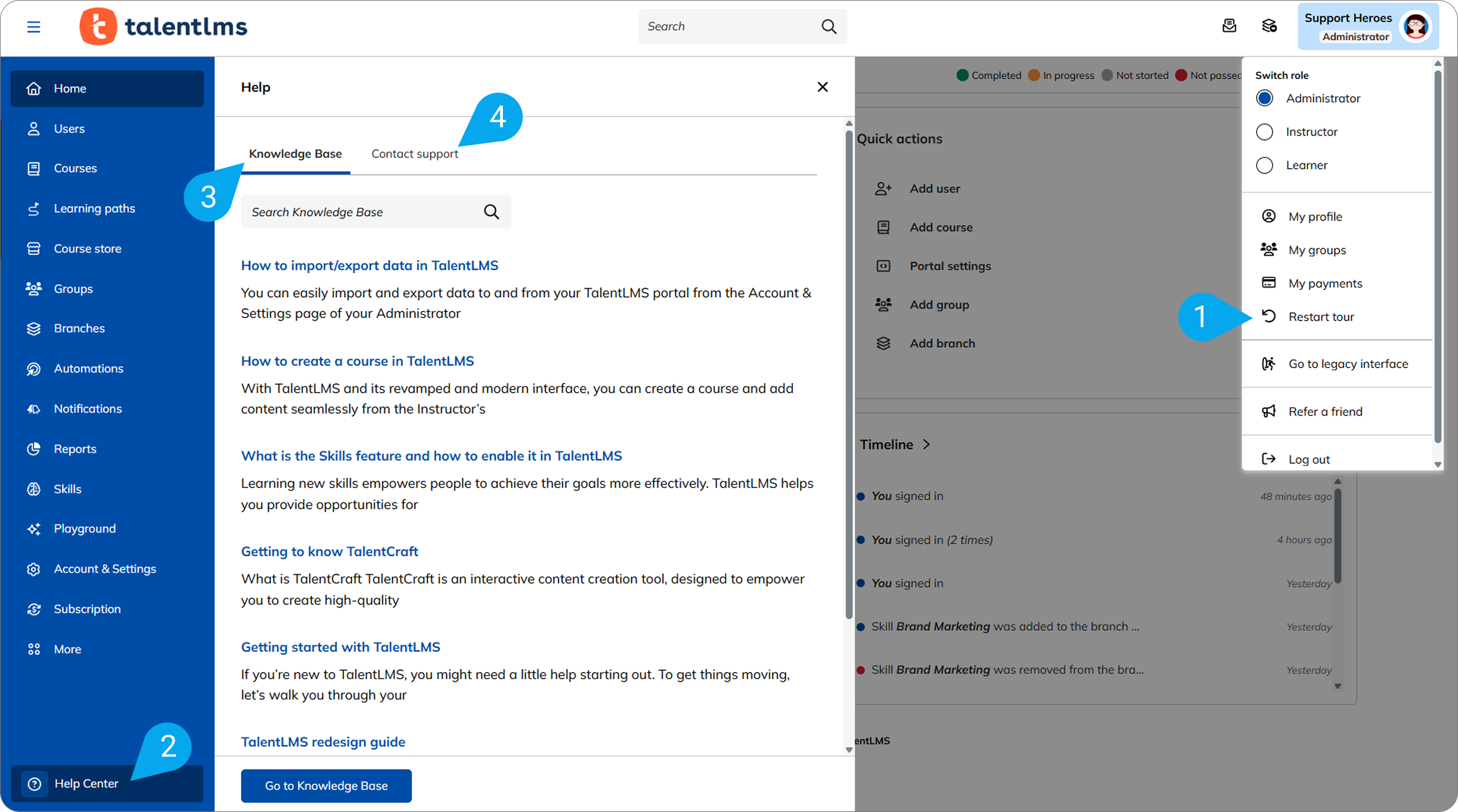The image size is (1458, 812).
Task: Click the Add course icon in Quick actions
Action: (x=884, y=227)
